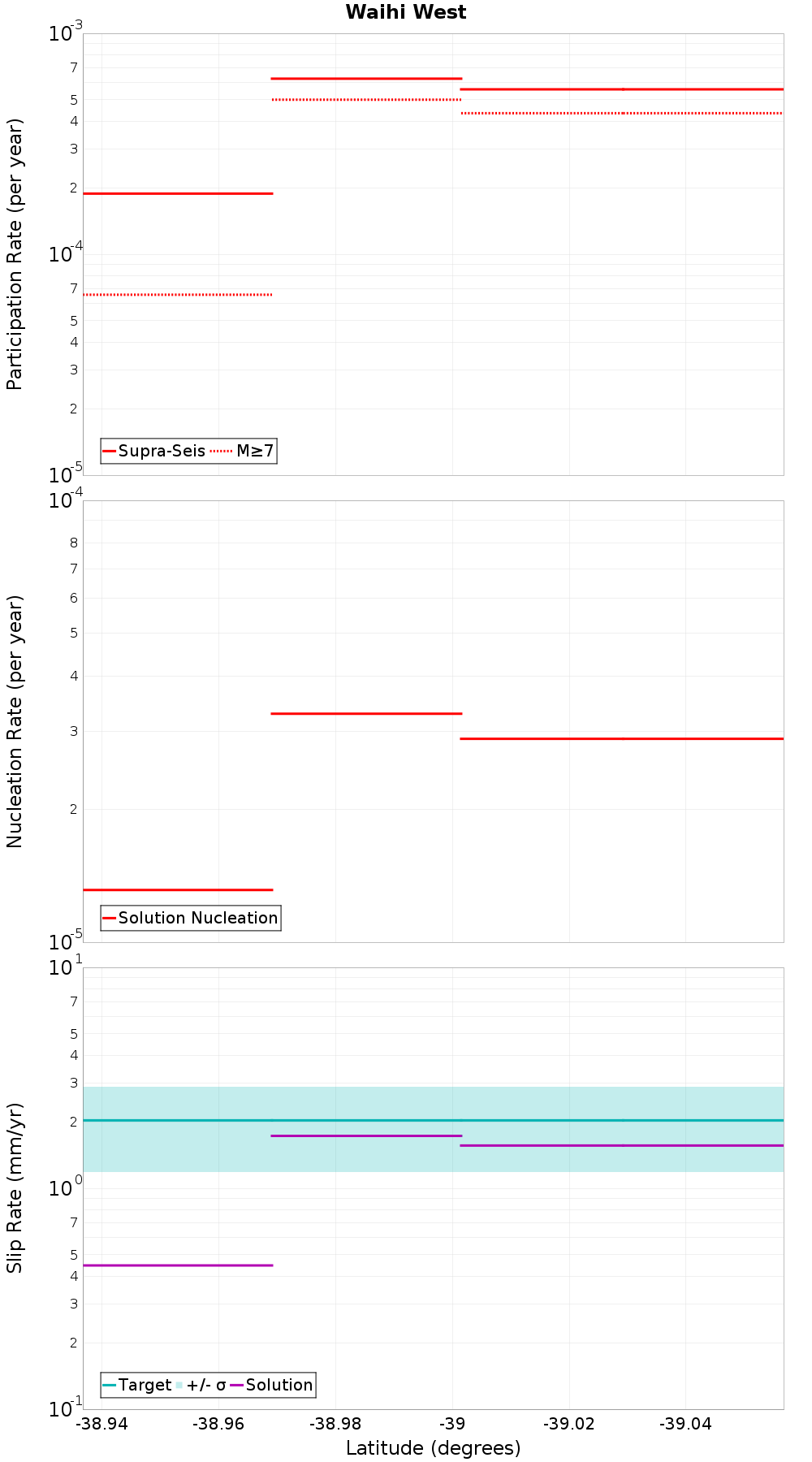This screenshot has width=812, height=1462.
Task: Click the -39.02 latitude tick label
Action: click(x=569, y=1424)
